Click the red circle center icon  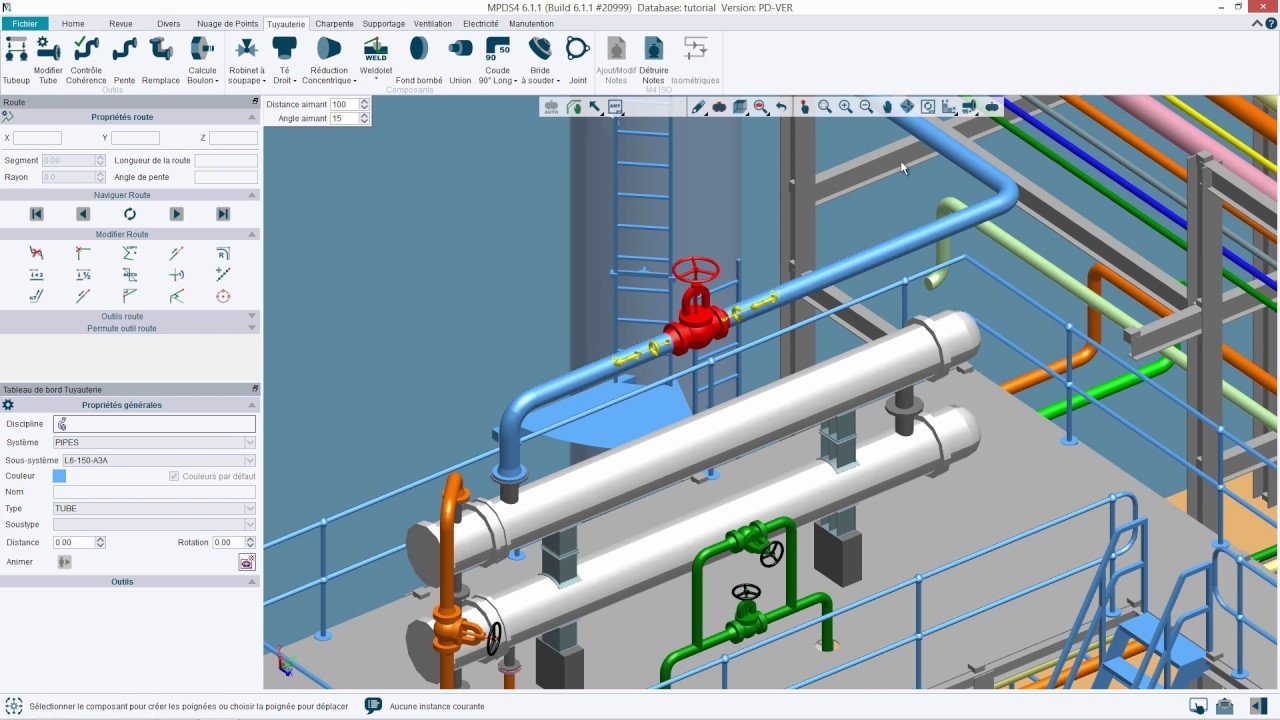pos(223,296)
